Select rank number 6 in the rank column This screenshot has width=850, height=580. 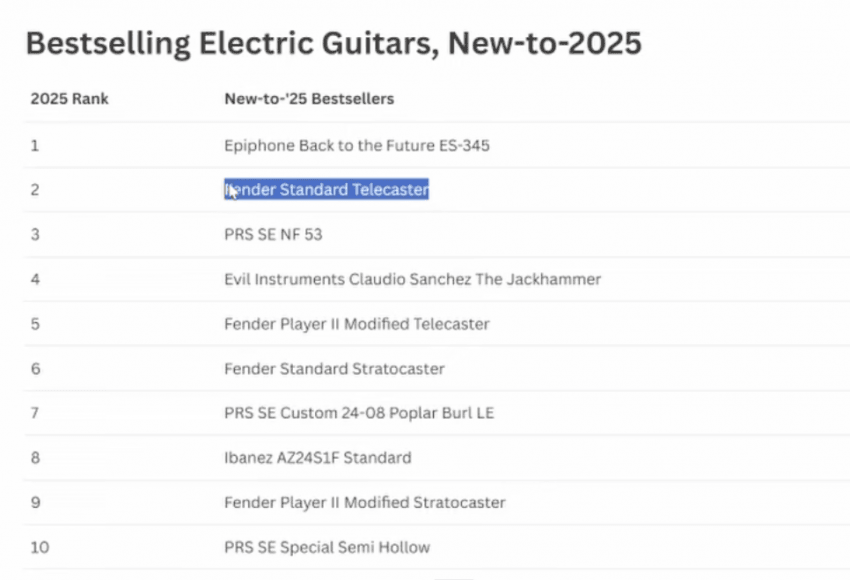coord(35,369)
